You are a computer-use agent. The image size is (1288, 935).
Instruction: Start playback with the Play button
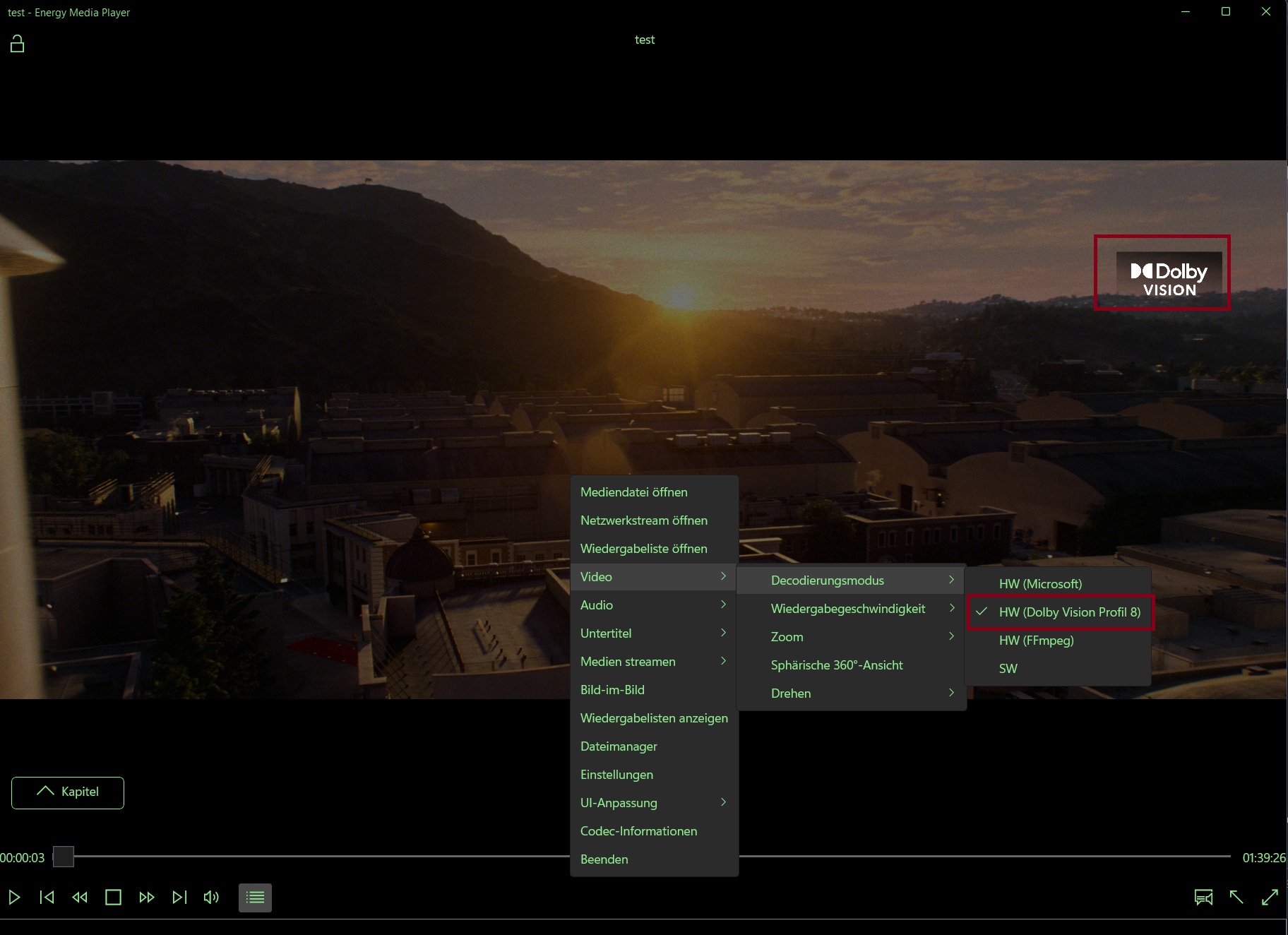14,898
